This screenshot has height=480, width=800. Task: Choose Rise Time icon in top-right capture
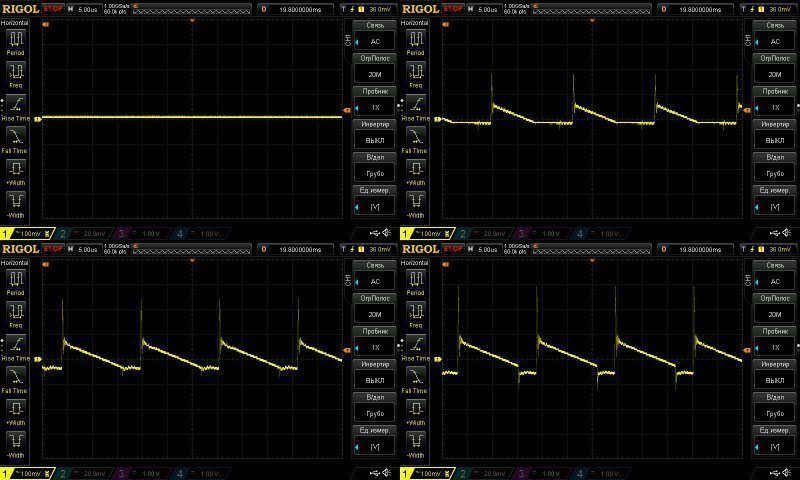click(416, 105)
